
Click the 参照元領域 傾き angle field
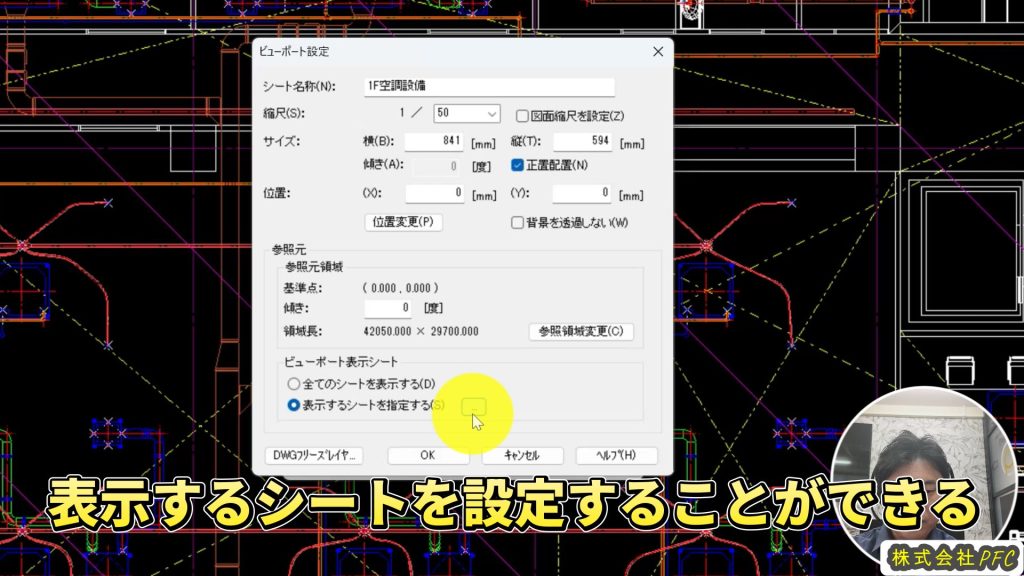(388, 308)
